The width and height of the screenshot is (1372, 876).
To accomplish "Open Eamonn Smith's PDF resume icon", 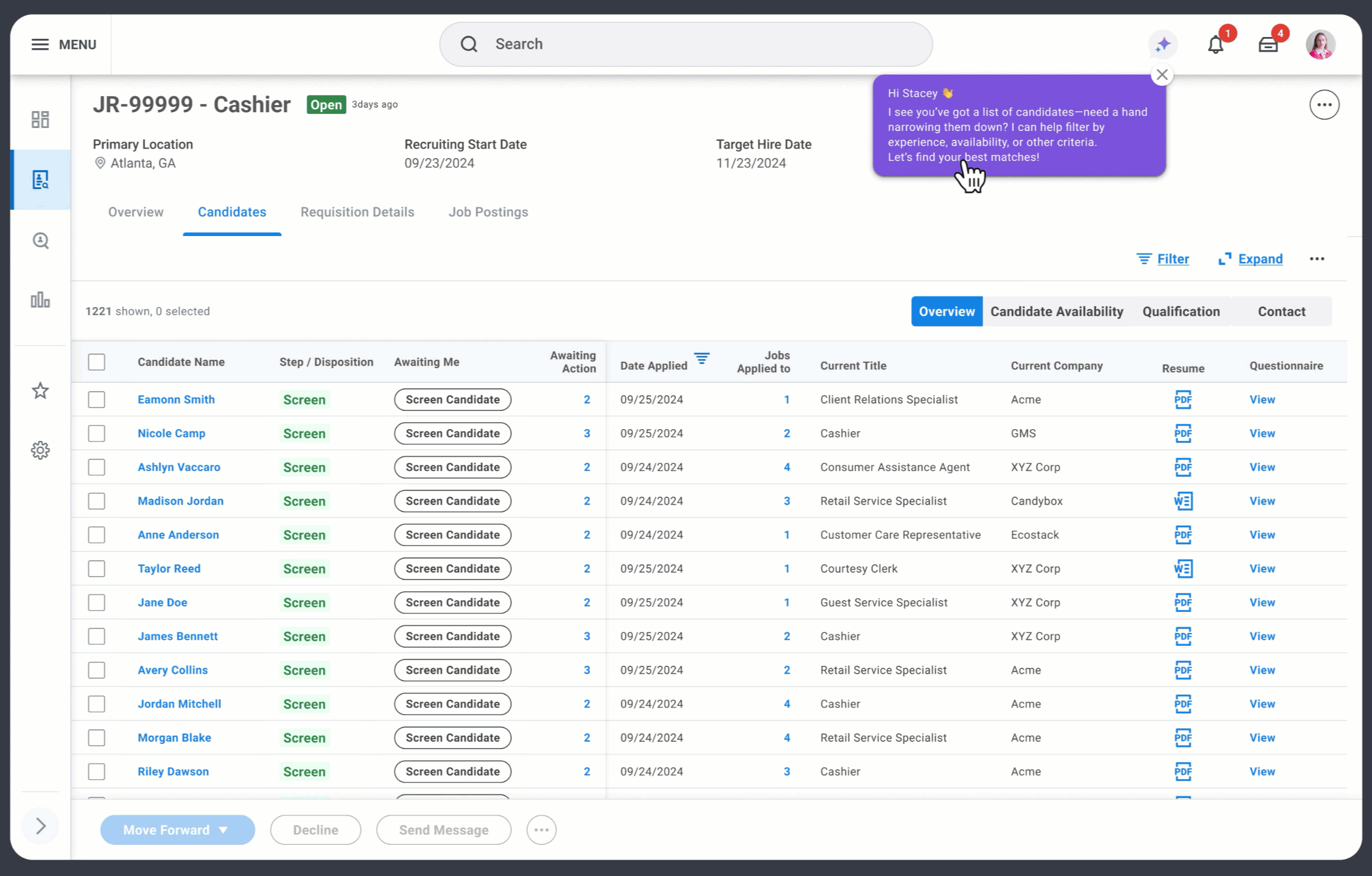I will tap(1182, 399).
